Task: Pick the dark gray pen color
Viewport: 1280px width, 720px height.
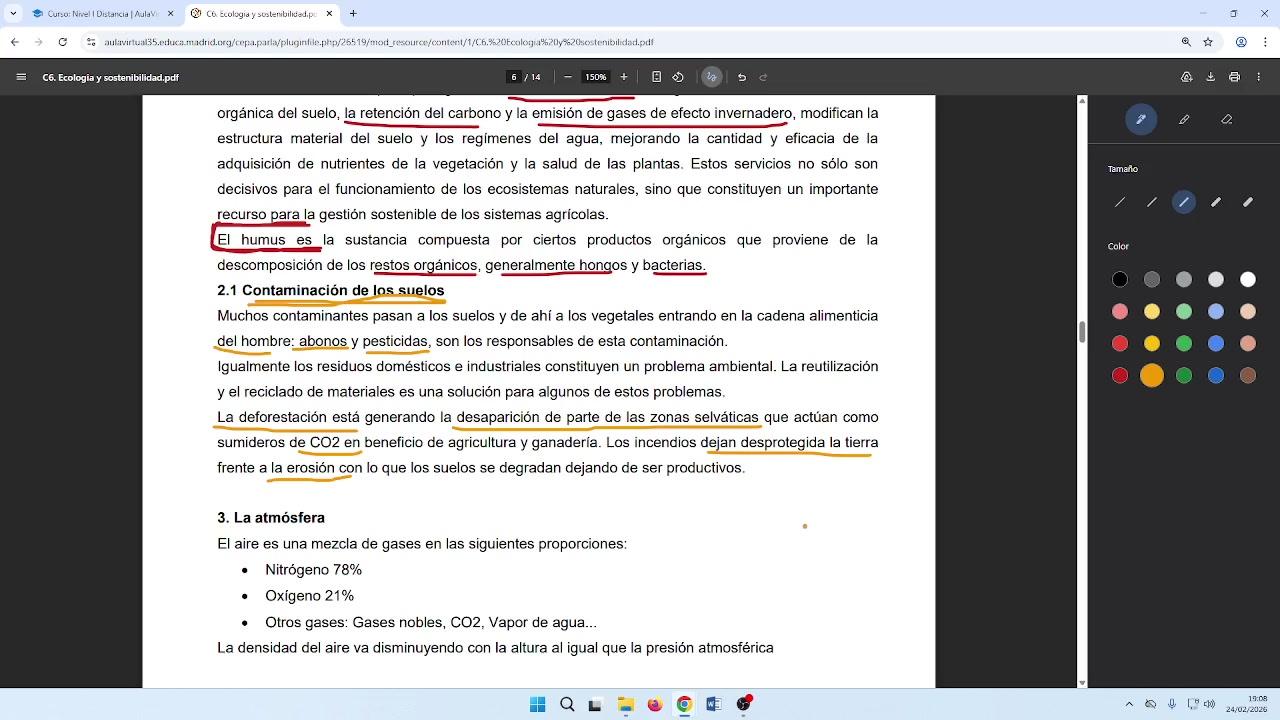Action: (1152, 280)
